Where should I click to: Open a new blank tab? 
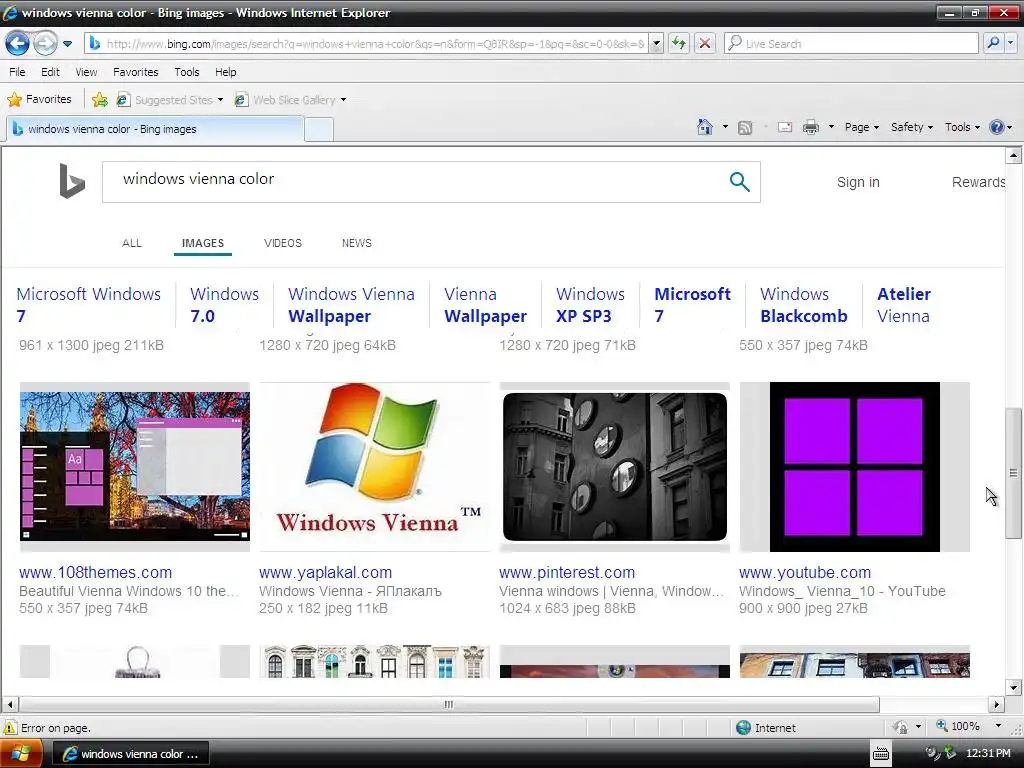point(319,129)
